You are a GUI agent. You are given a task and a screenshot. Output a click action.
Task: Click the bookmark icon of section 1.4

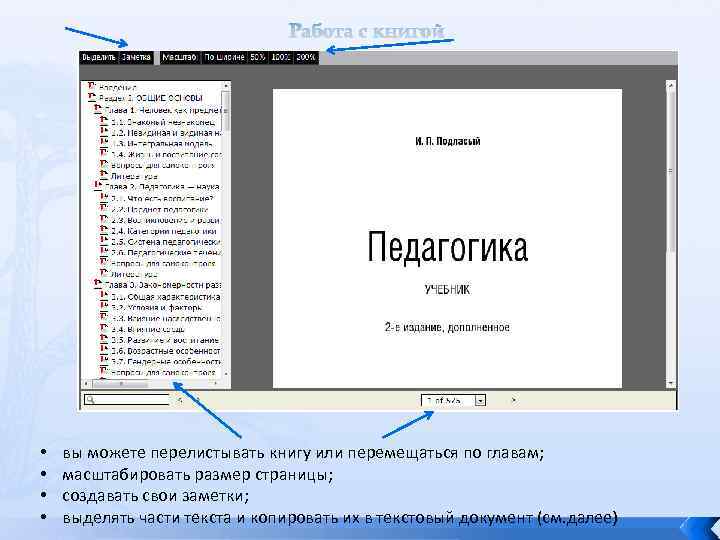coord(104,154)
